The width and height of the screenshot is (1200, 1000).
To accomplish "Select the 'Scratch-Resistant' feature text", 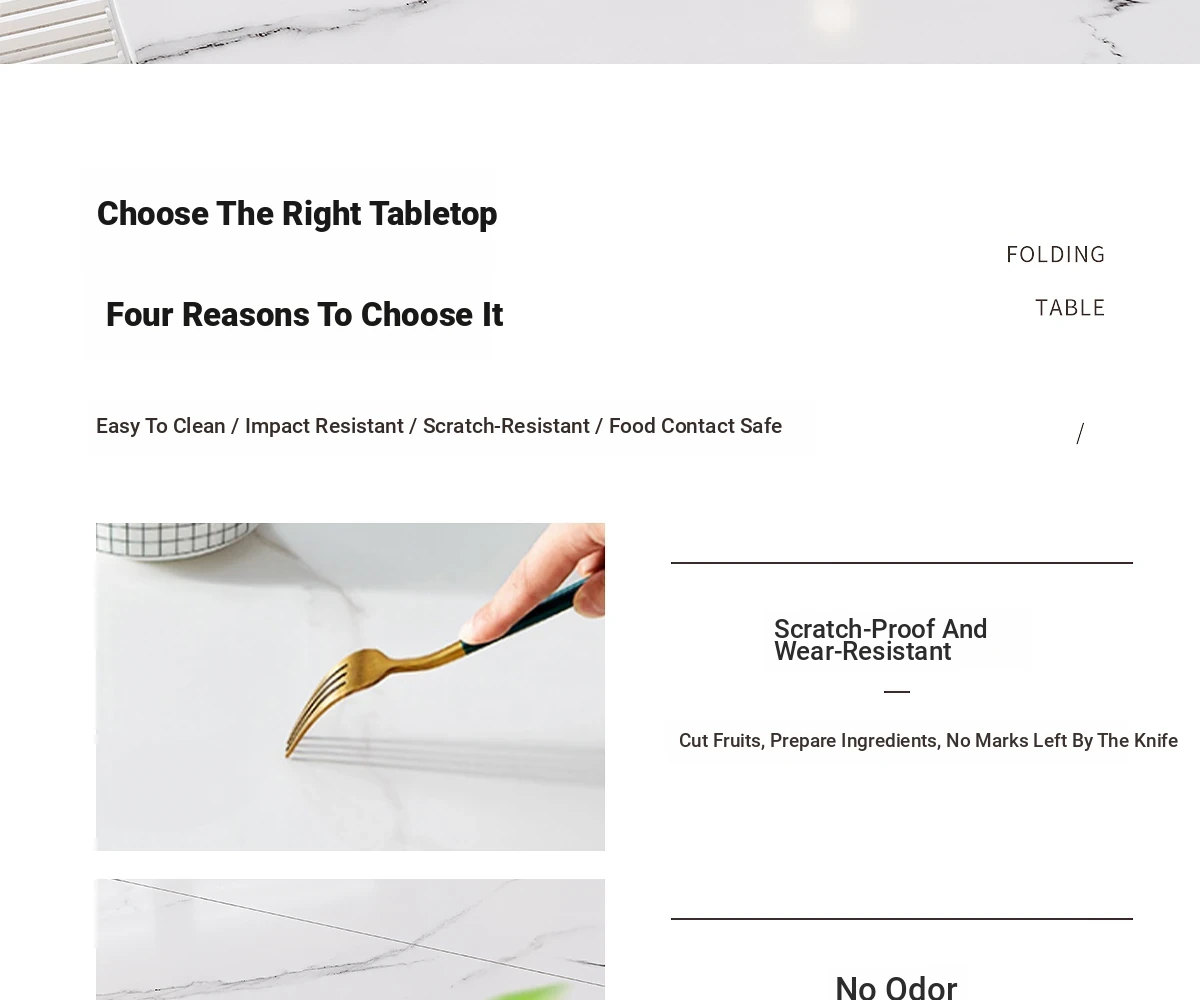I will [506, 426].
